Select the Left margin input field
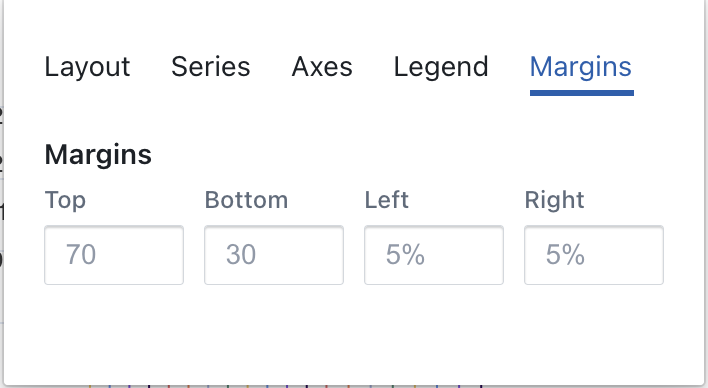Viewport: 708px width, 388px height. coord(434,255)
